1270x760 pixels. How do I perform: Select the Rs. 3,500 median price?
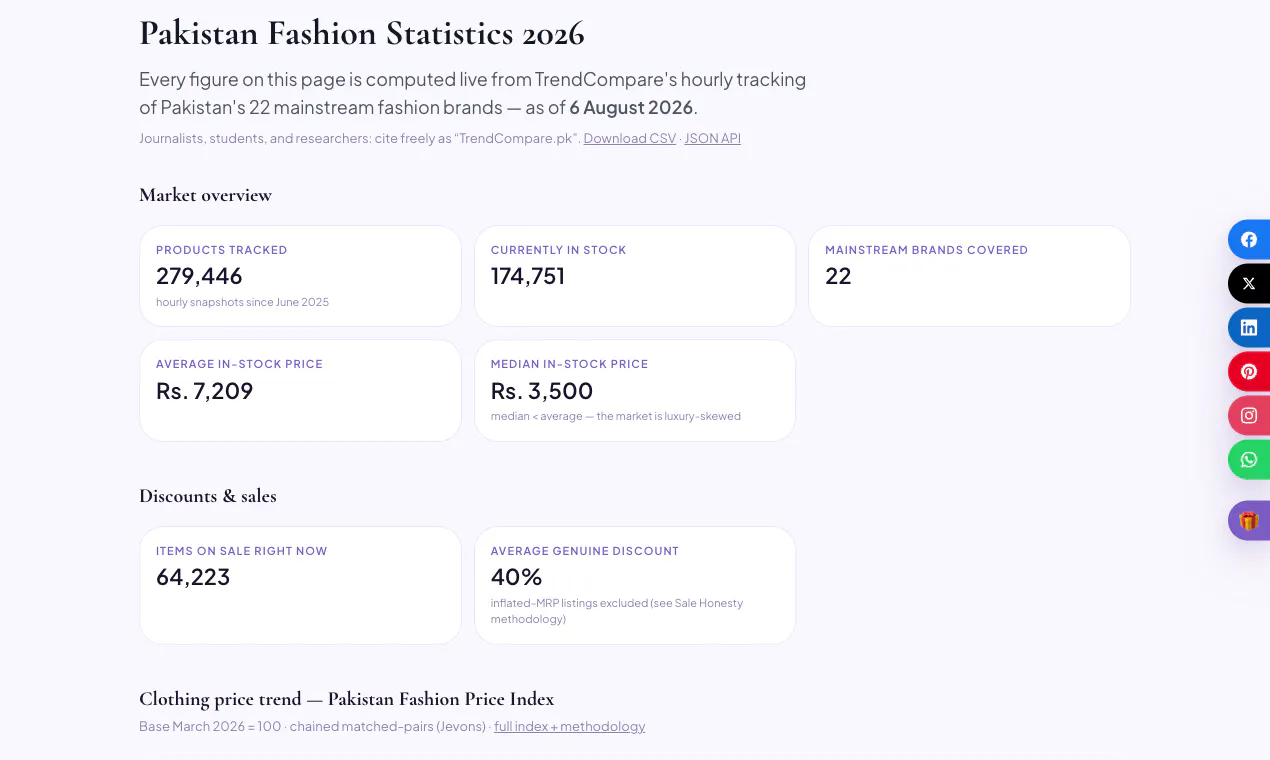tap(542, 391)
